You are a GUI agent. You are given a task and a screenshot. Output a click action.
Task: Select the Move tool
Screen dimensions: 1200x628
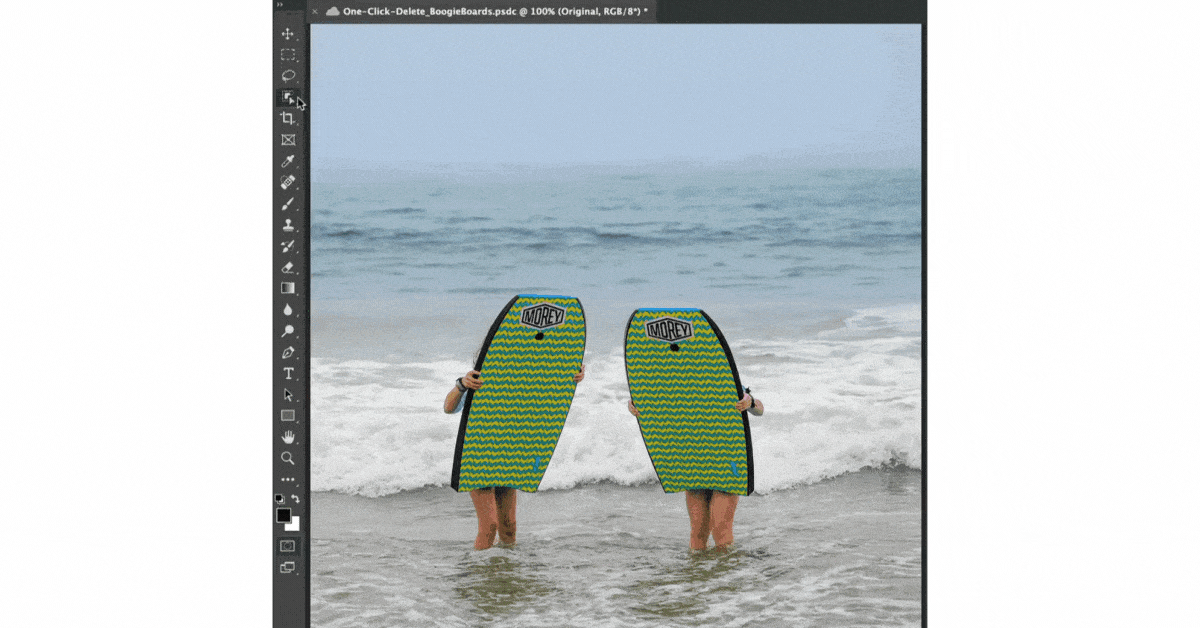pos(288,35)
